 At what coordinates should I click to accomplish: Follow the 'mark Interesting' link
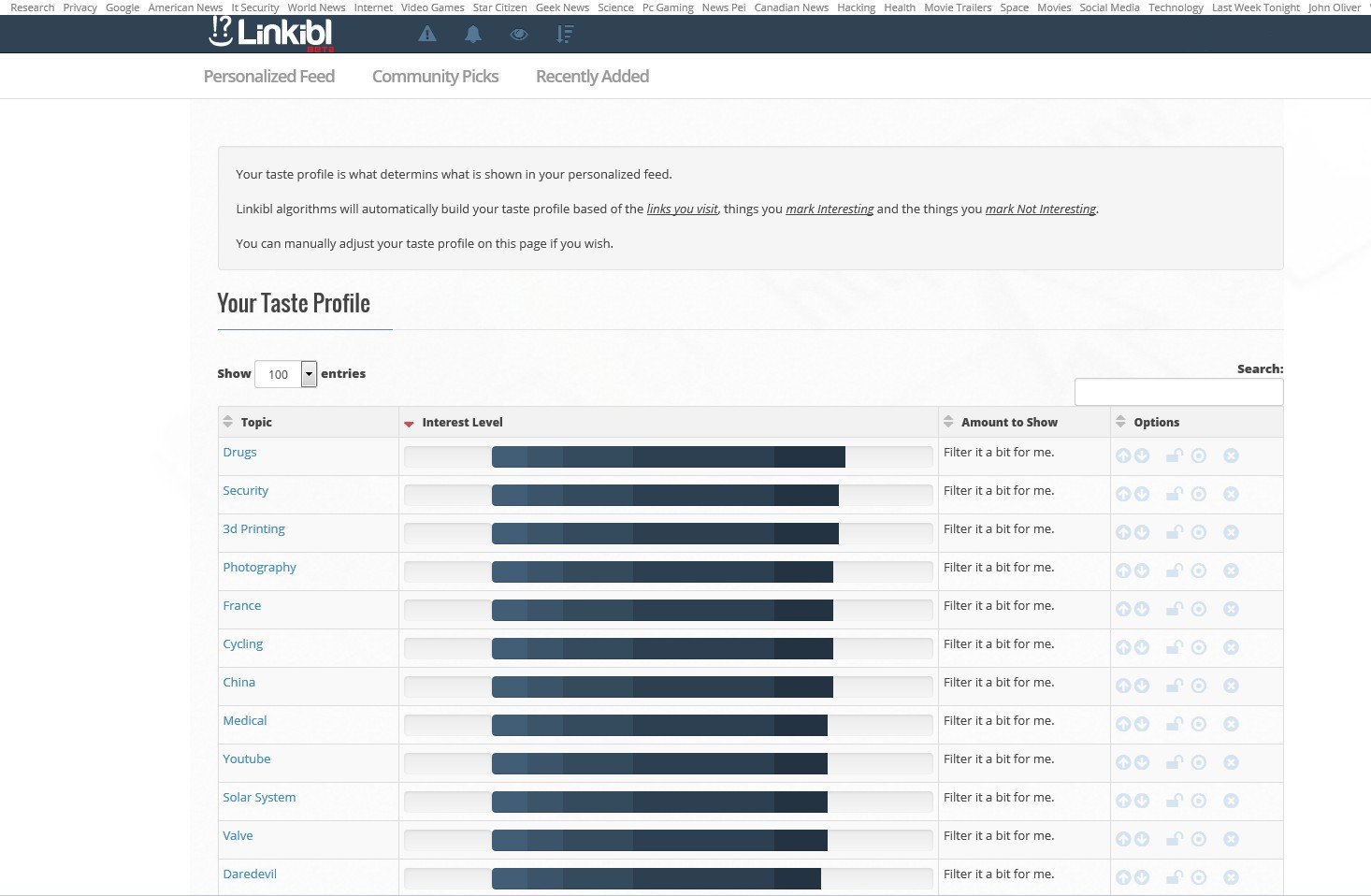830,209
